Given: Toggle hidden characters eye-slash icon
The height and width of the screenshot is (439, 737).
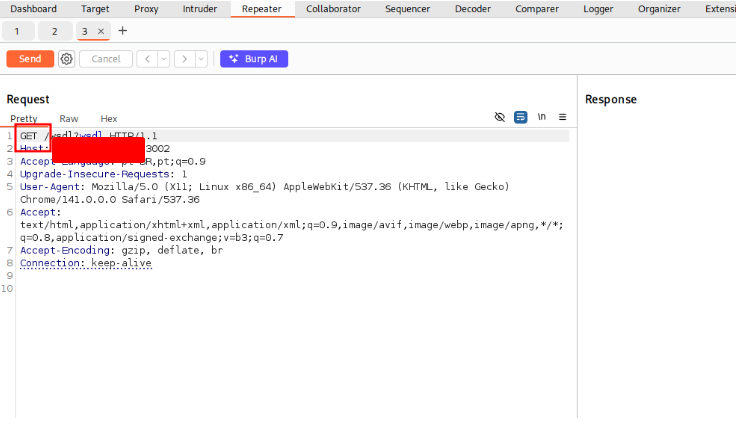Looking at the screenshot, I should [500, 117].
